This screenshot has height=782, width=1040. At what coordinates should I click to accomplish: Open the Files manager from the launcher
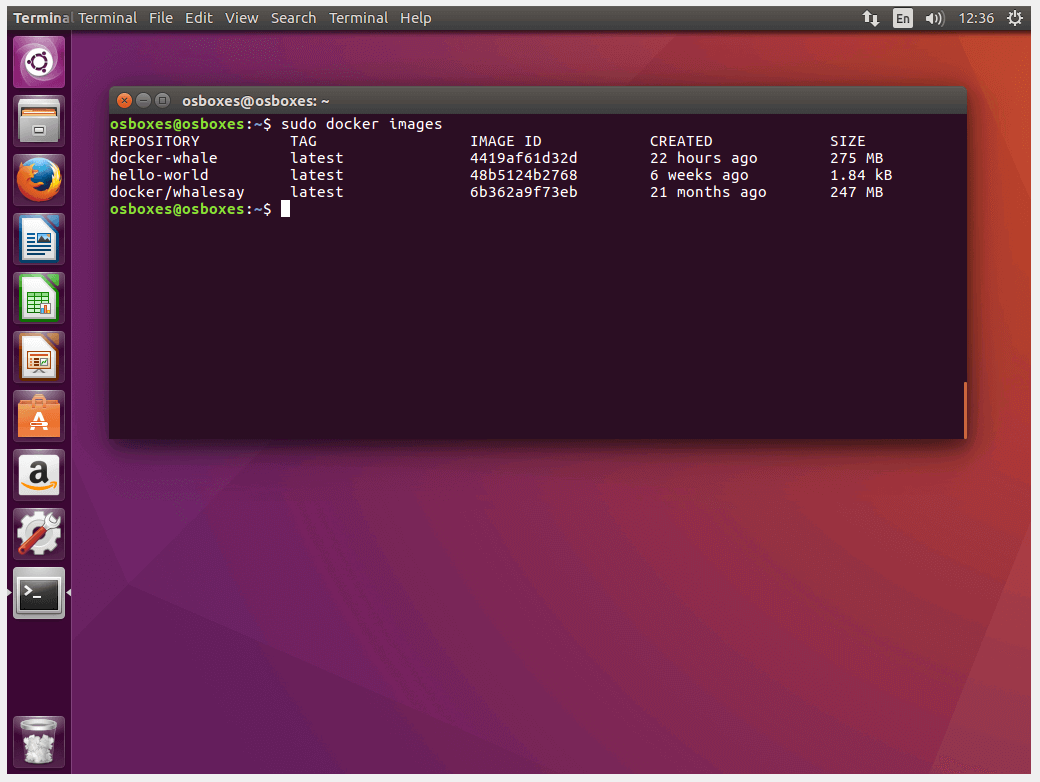pyautogui.click(x=39, y=121)
